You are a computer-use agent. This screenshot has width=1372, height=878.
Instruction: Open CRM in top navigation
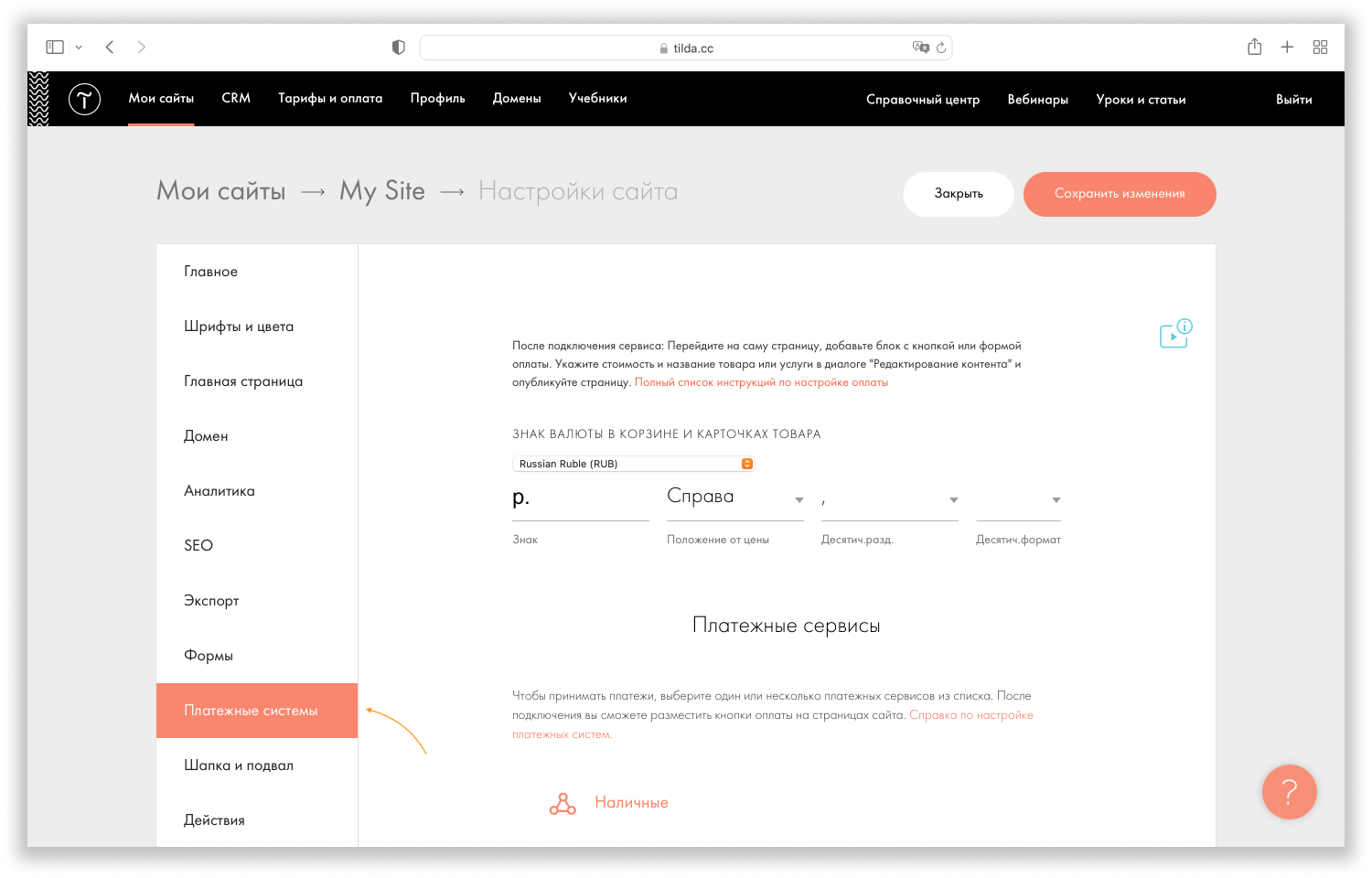236,98
